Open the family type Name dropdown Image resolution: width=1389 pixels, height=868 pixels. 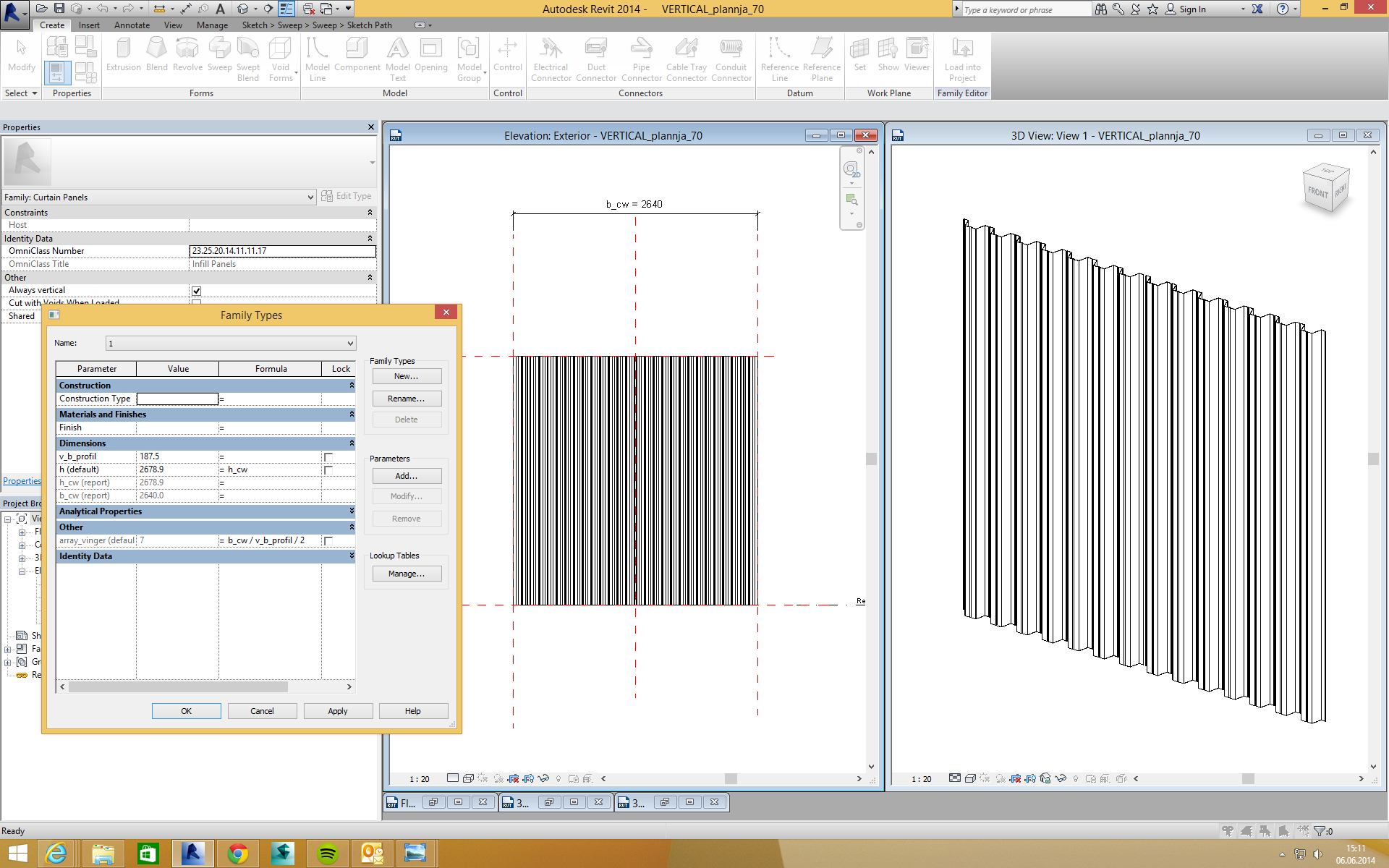(x=350, y=344)
